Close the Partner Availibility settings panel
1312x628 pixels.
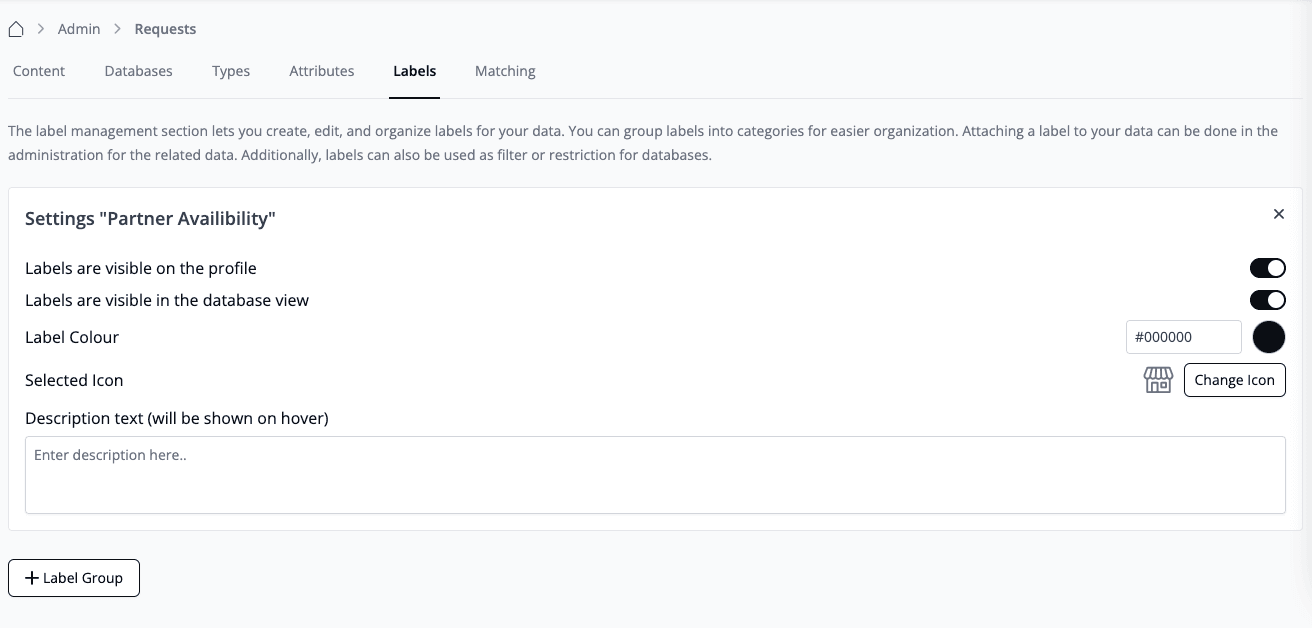[x=1278, y=214]
